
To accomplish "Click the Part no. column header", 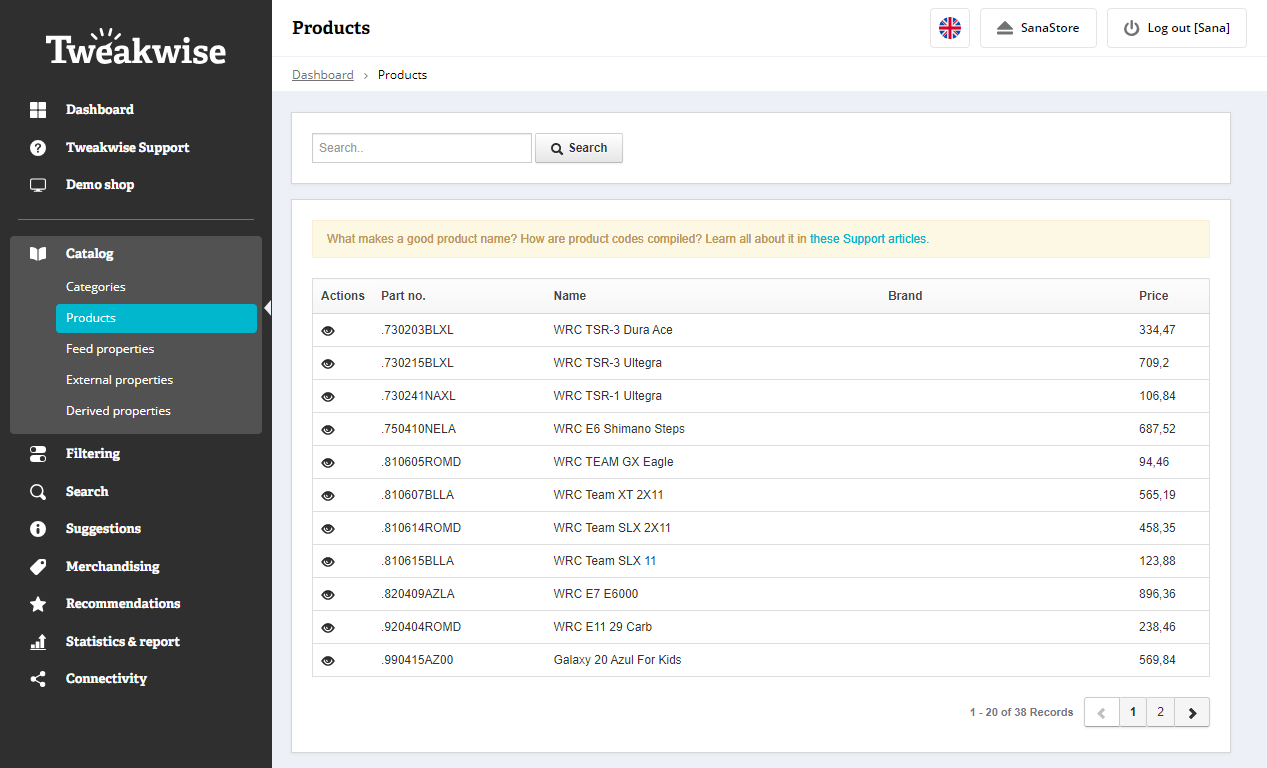I will pos(403,296).
